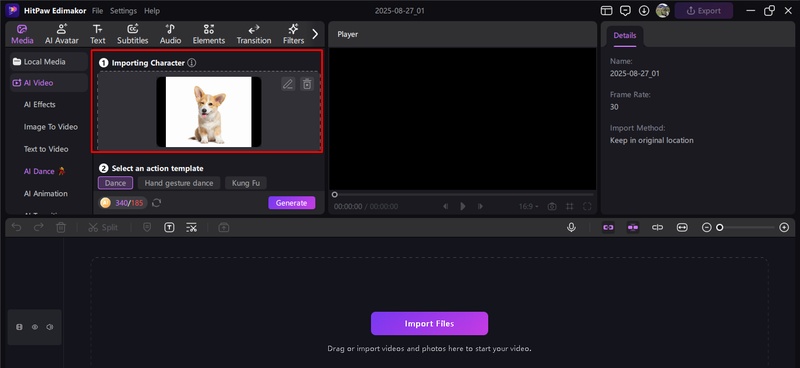Click the corgi character thumbnail
The image size is (800, 368).
[x=209, y=112]
